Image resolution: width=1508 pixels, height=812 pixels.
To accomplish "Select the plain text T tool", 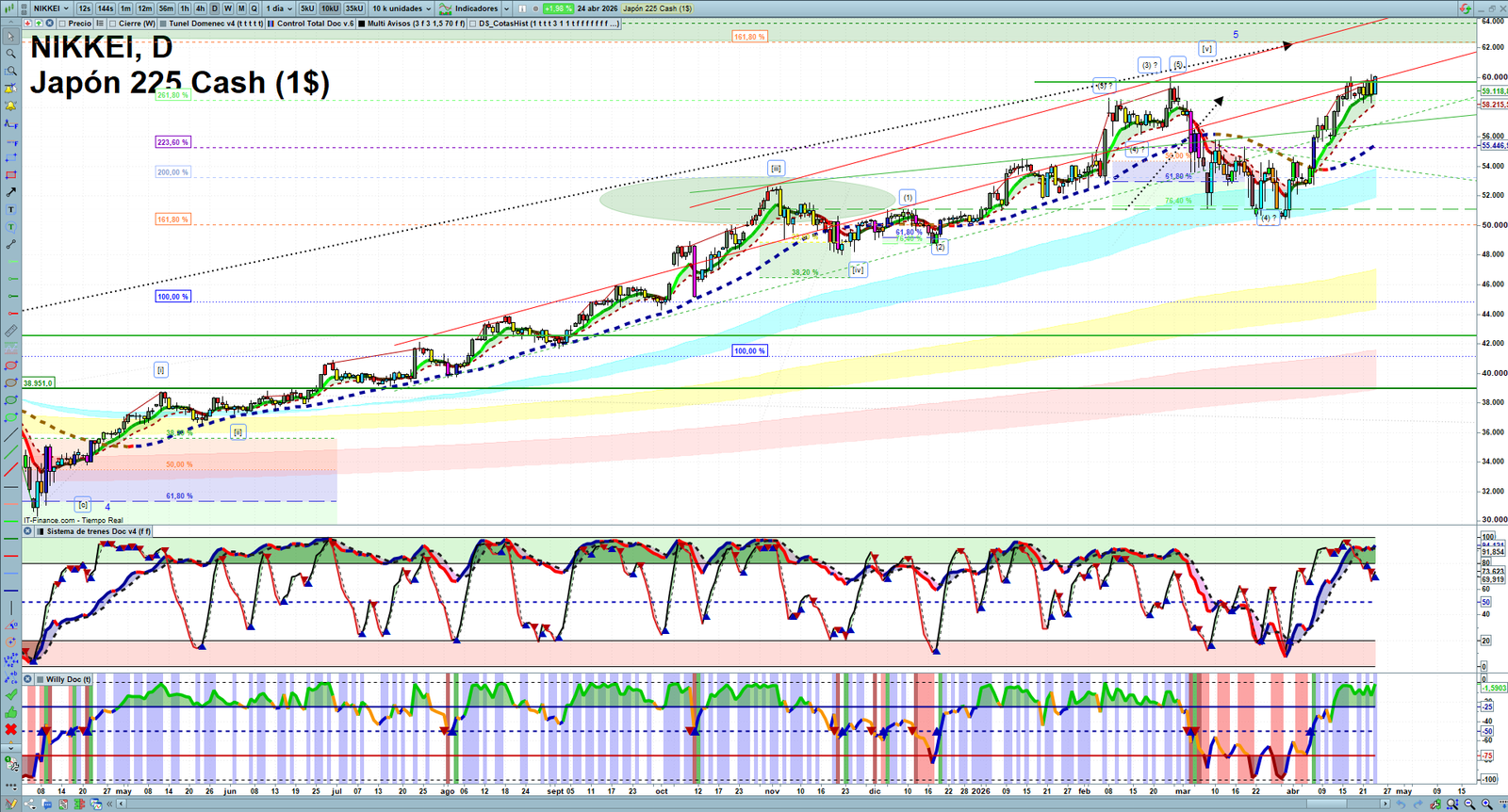I will tap(10, 209).
